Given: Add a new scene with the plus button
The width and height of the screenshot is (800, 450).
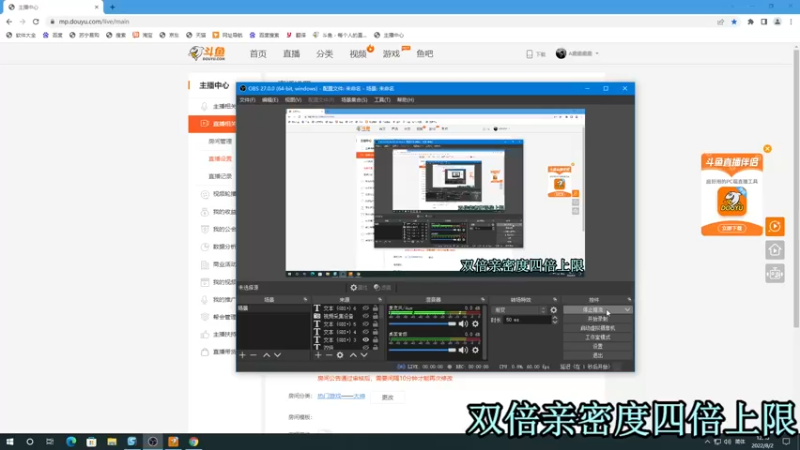Looking at the screenshot, I should click(x=242, y=355).
